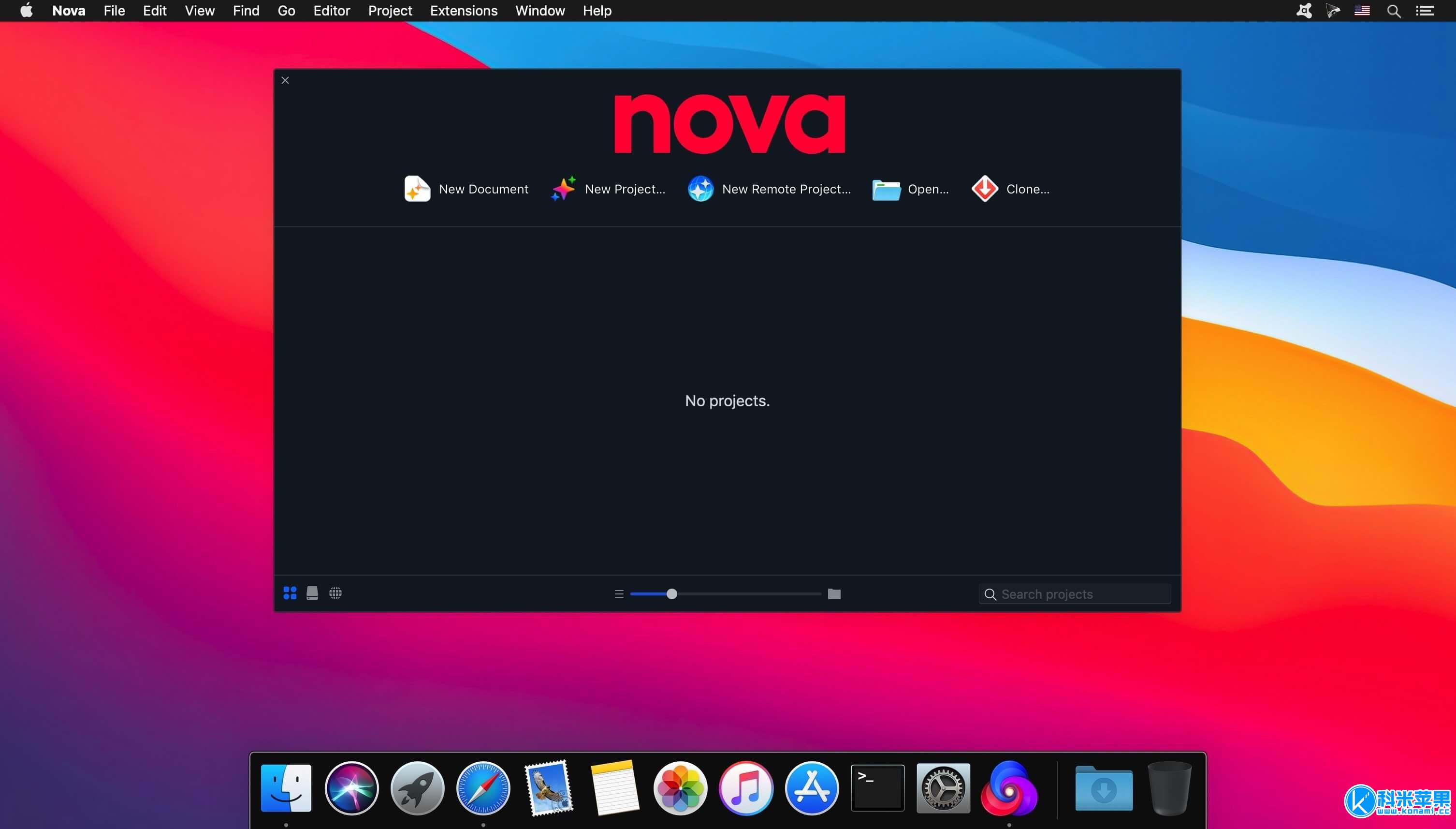1456x829 pixels.
Task: Open the Nova application menu
Action: (69, 10)
